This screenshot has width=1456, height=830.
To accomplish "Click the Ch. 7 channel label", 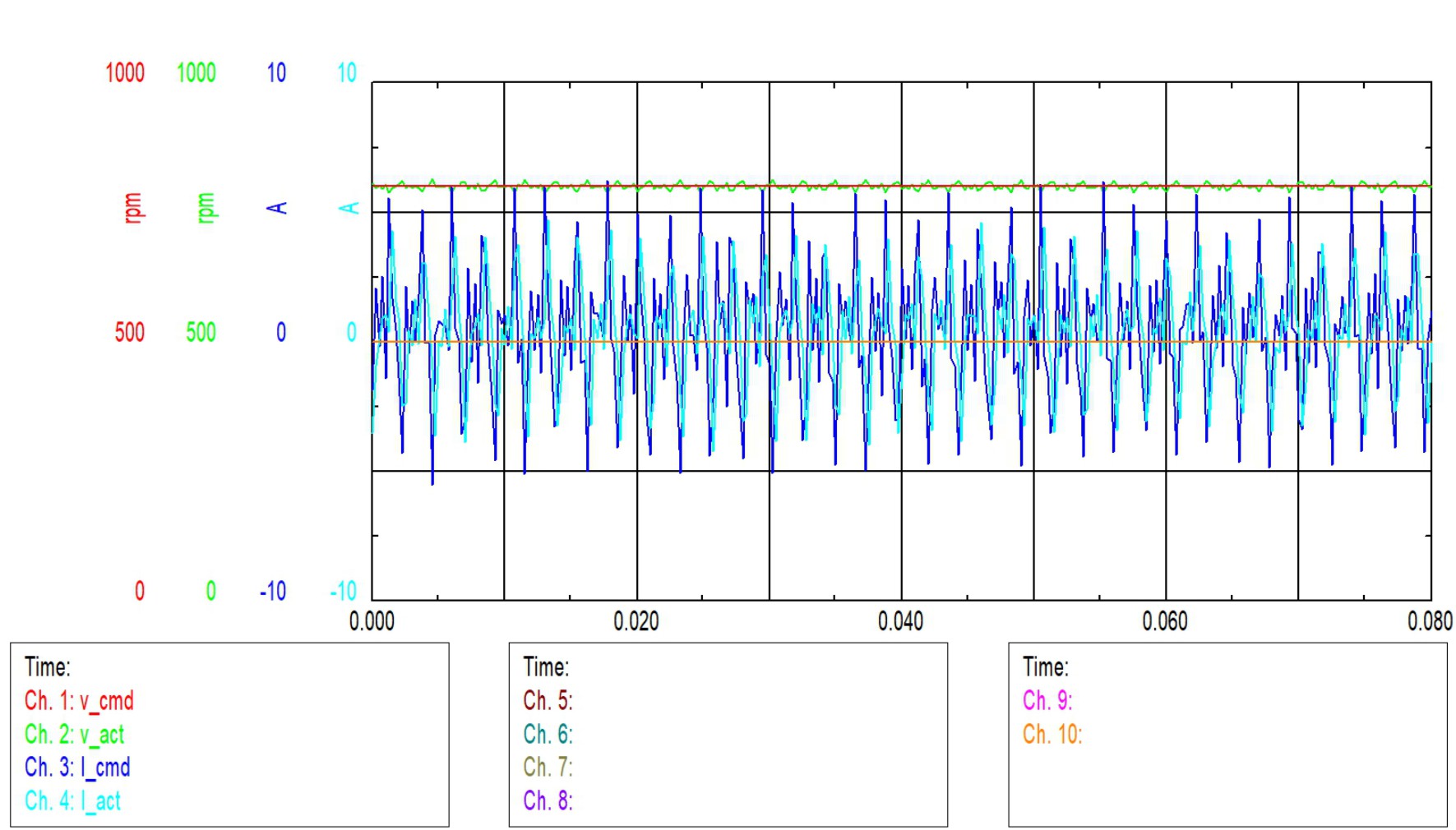I will pos(548,768).
